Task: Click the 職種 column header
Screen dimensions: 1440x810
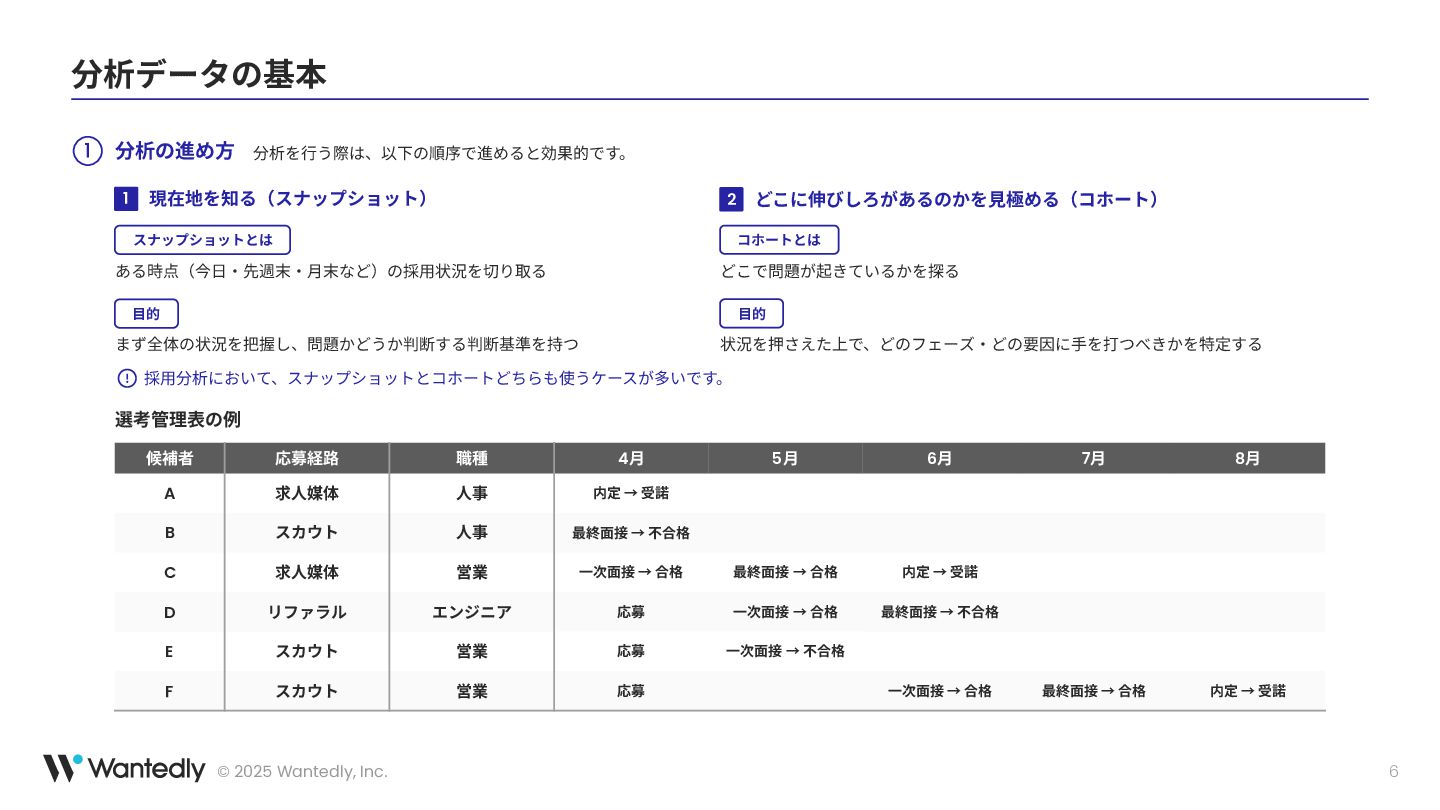Action: pos(472,458)
